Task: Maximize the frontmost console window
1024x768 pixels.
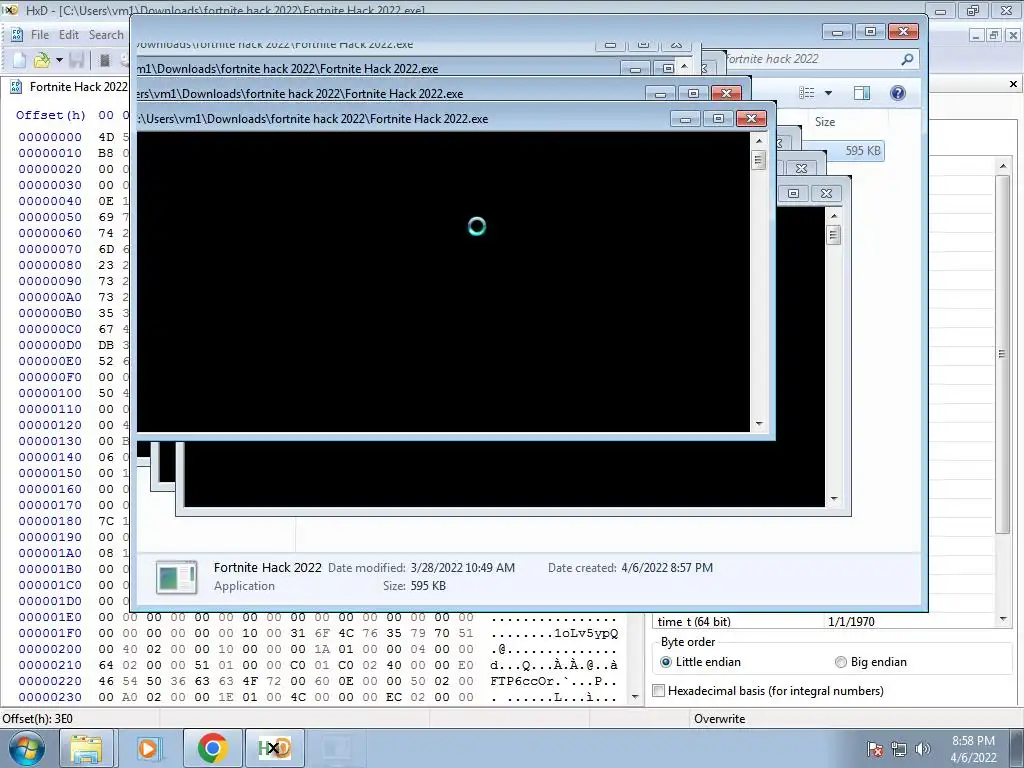Action: click(718, 118)
